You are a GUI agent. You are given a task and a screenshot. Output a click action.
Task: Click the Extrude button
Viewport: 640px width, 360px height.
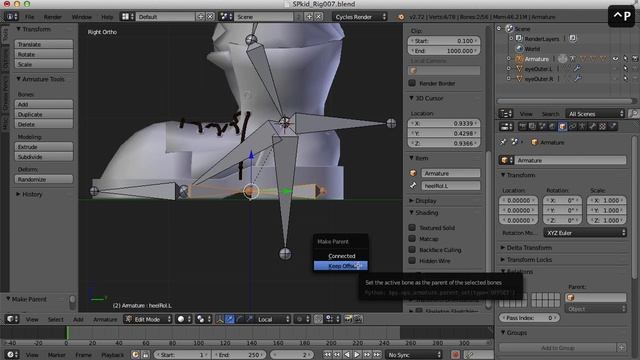tap(44, 147)
